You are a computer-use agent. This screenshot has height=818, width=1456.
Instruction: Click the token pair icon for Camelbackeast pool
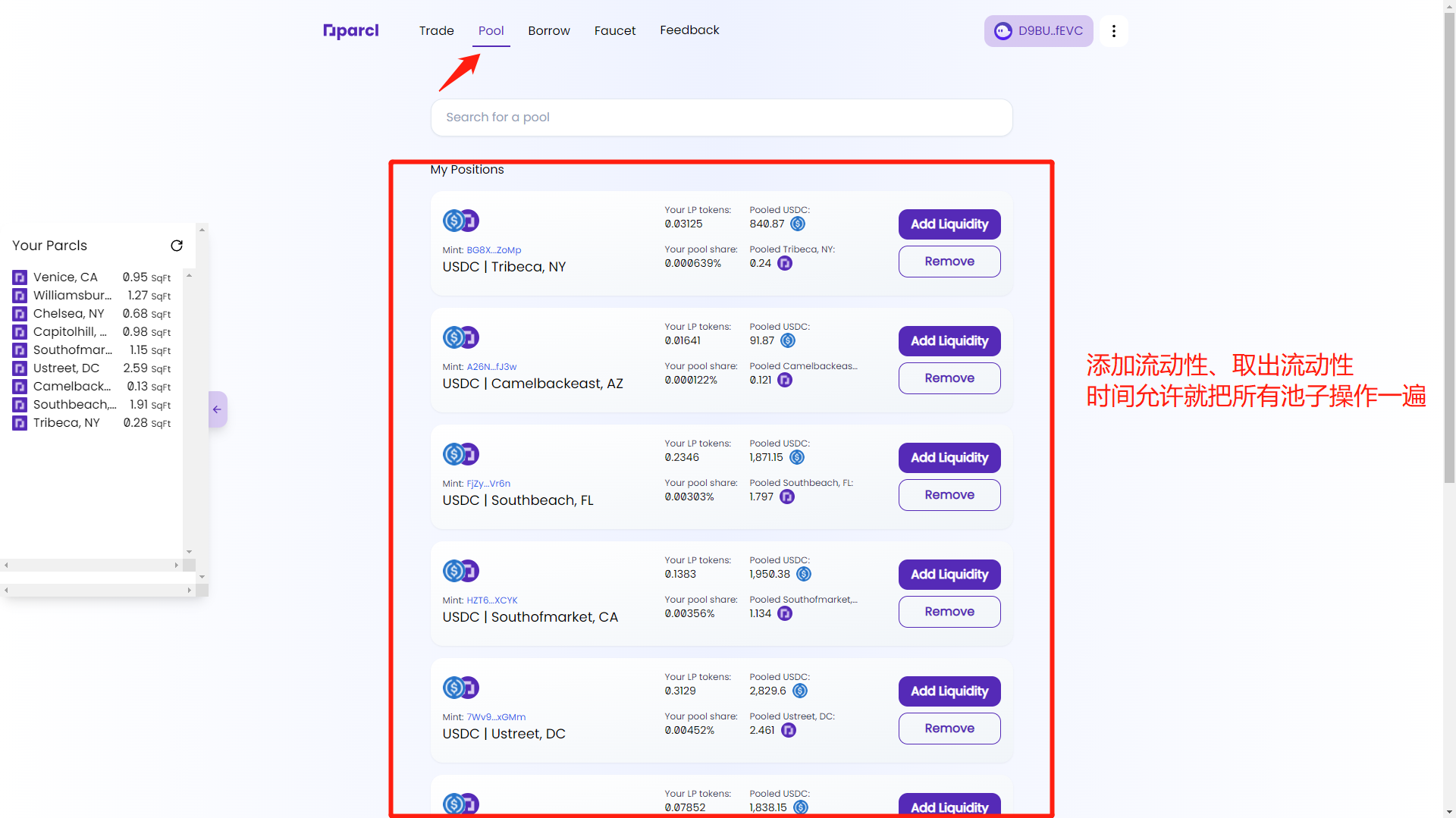pos(461,337)
